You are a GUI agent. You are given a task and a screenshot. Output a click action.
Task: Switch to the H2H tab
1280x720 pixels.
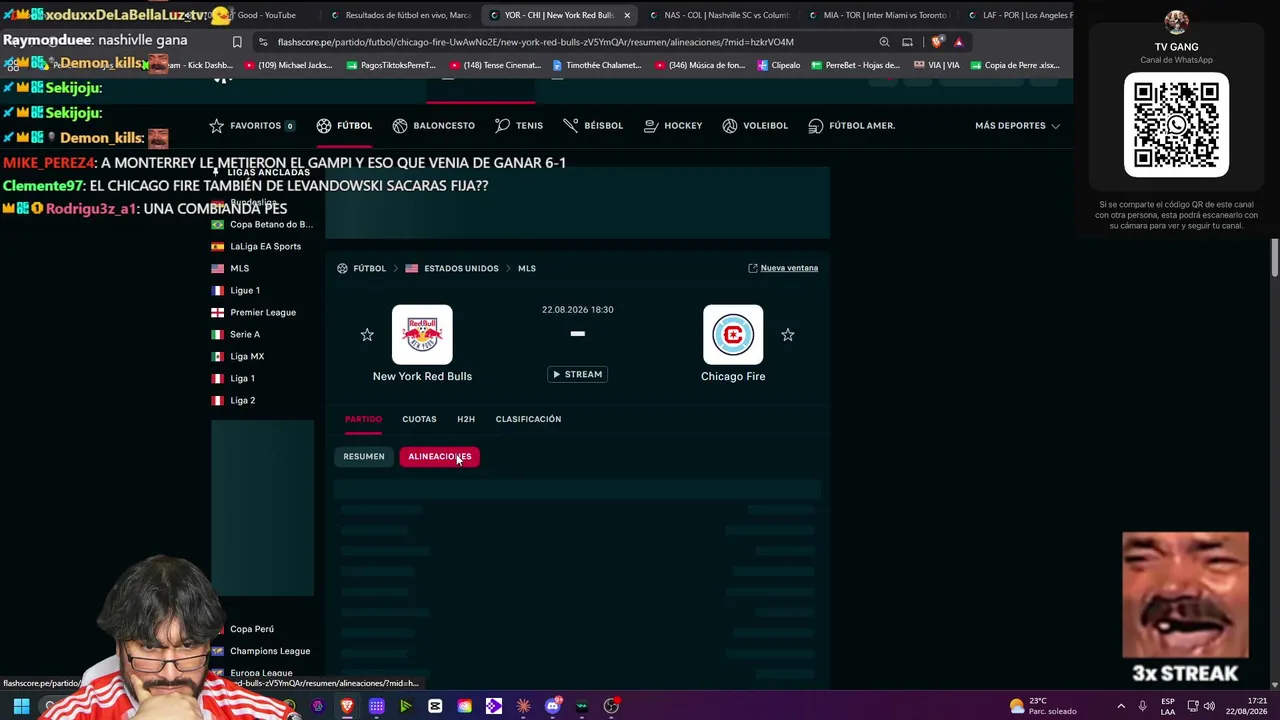[x=466, y=419]
